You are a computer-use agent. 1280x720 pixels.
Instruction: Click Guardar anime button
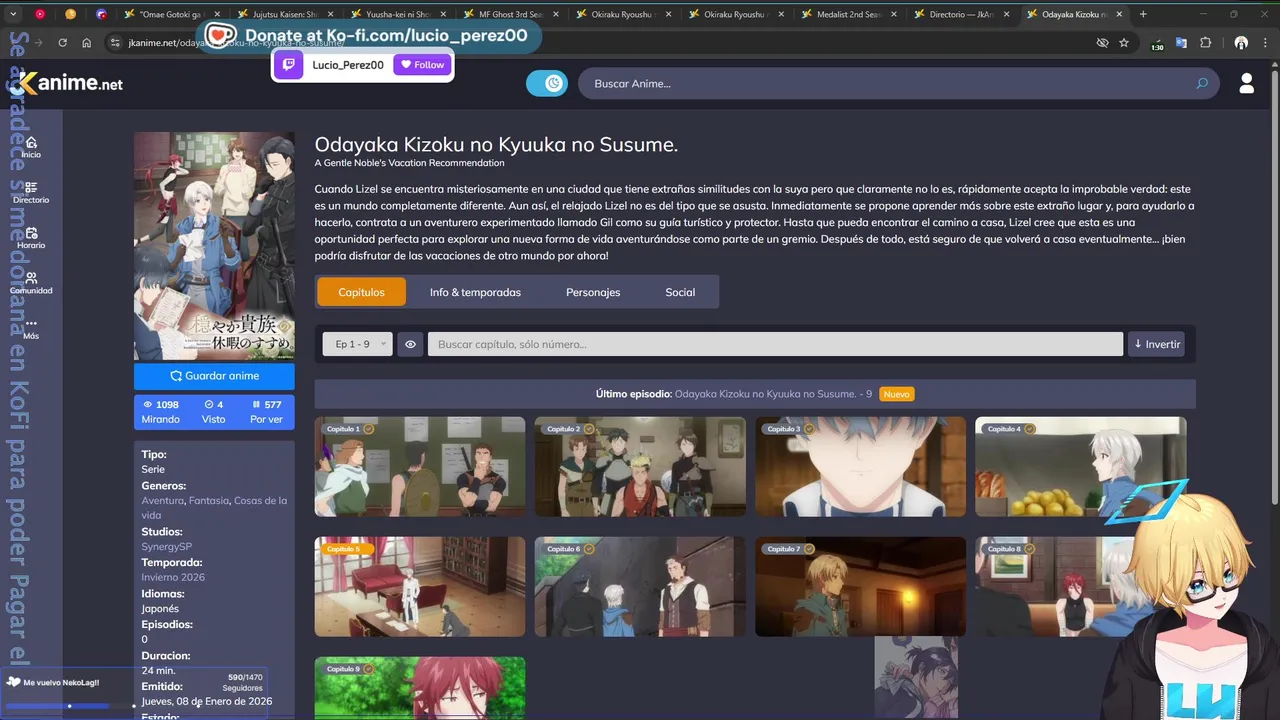(x=214, y=376)
